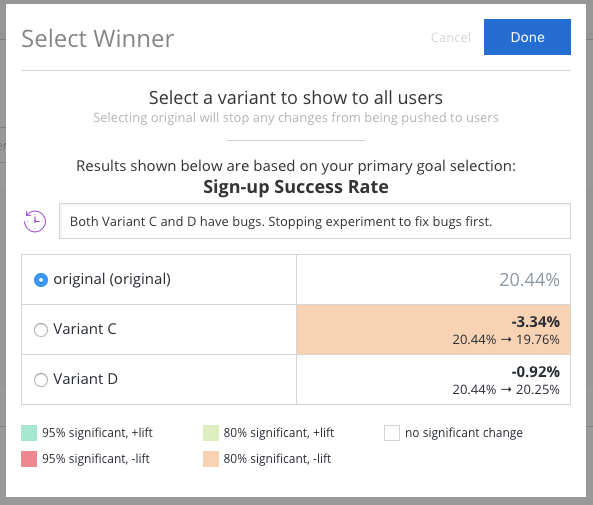The image size is (593, 505).
Task: Click into the experiment notes text field
Action: (315, 221)
